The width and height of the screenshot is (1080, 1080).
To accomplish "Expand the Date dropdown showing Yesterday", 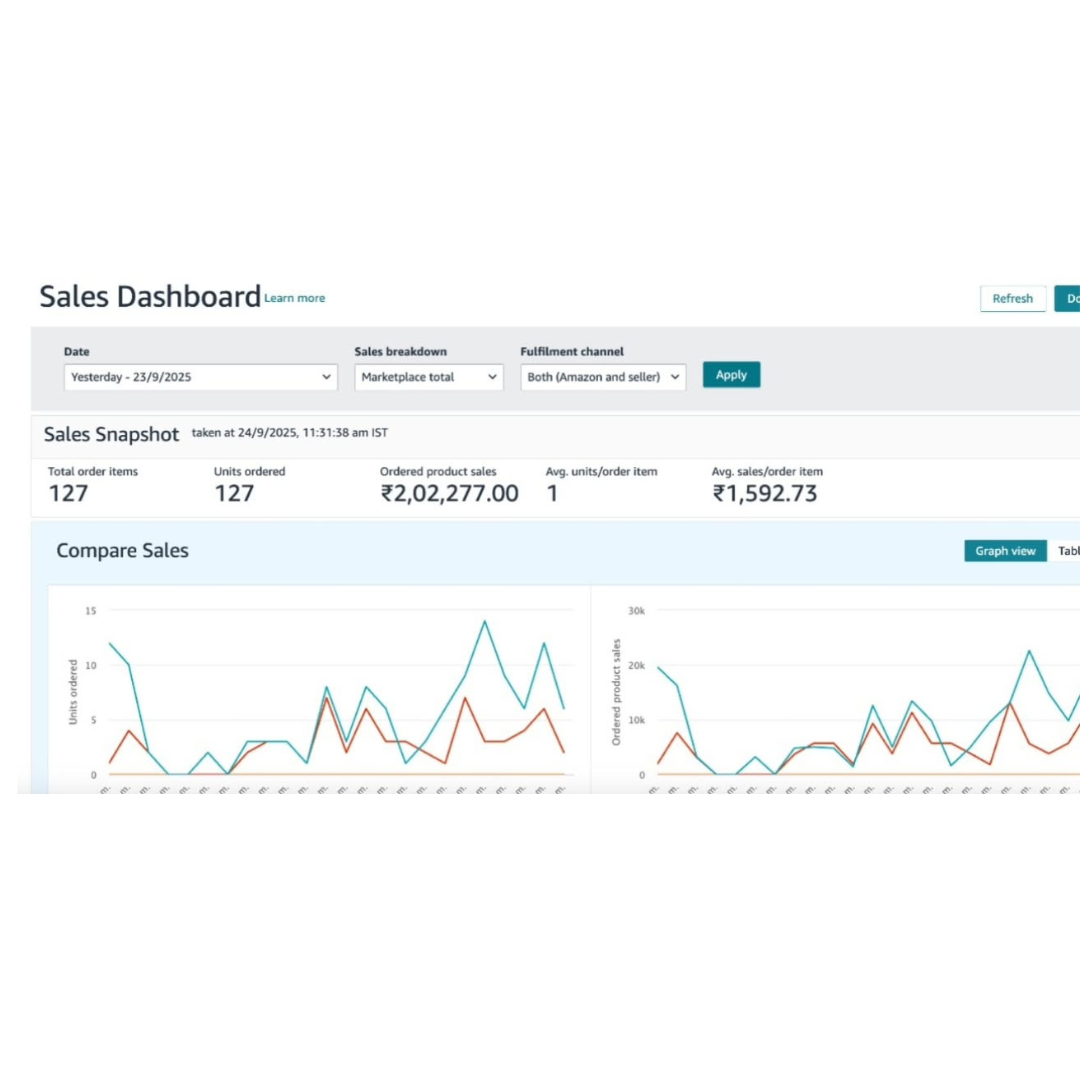I will [x=201, y=377].
